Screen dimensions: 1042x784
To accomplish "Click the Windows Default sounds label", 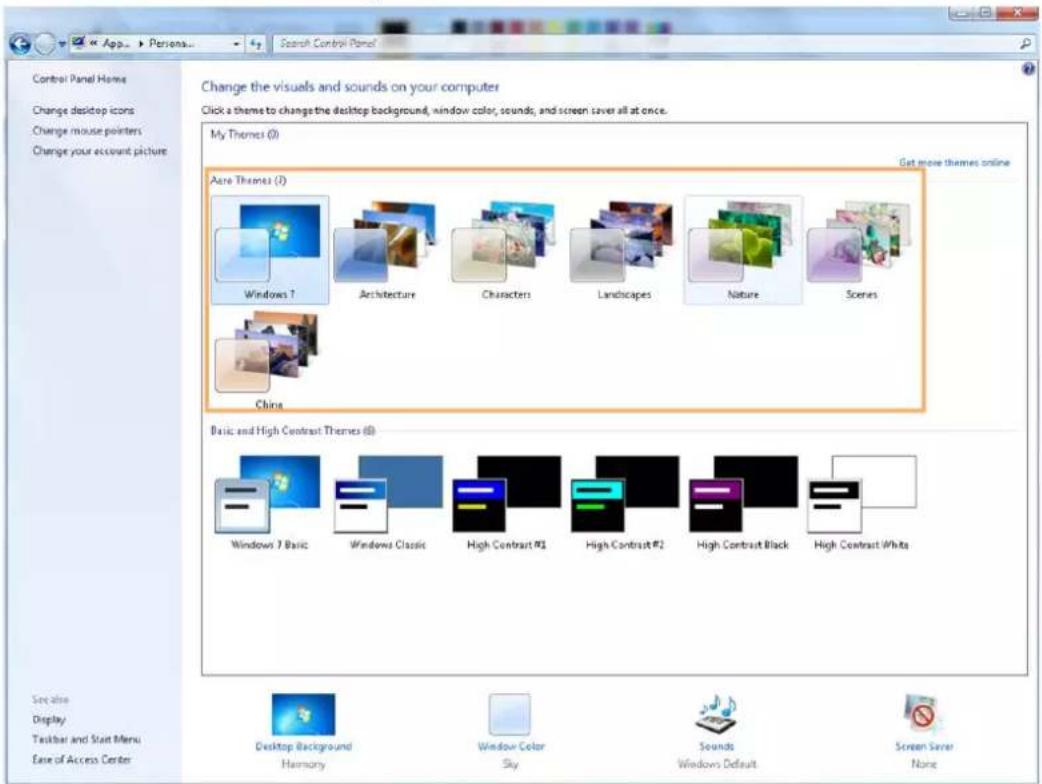I will (x=716, y=764).
